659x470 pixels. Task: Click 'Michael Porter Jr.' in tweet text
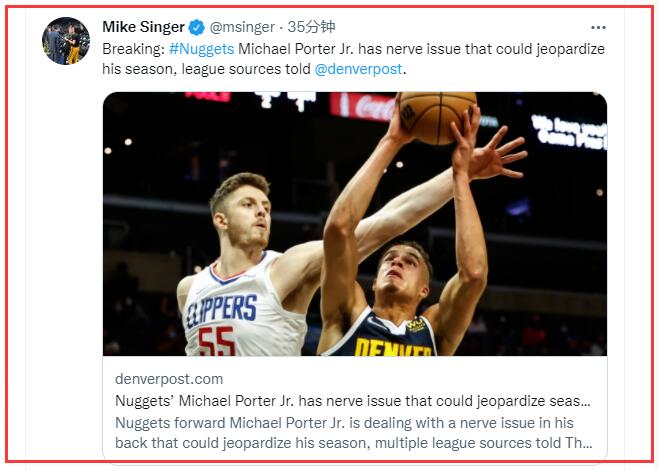296,49
